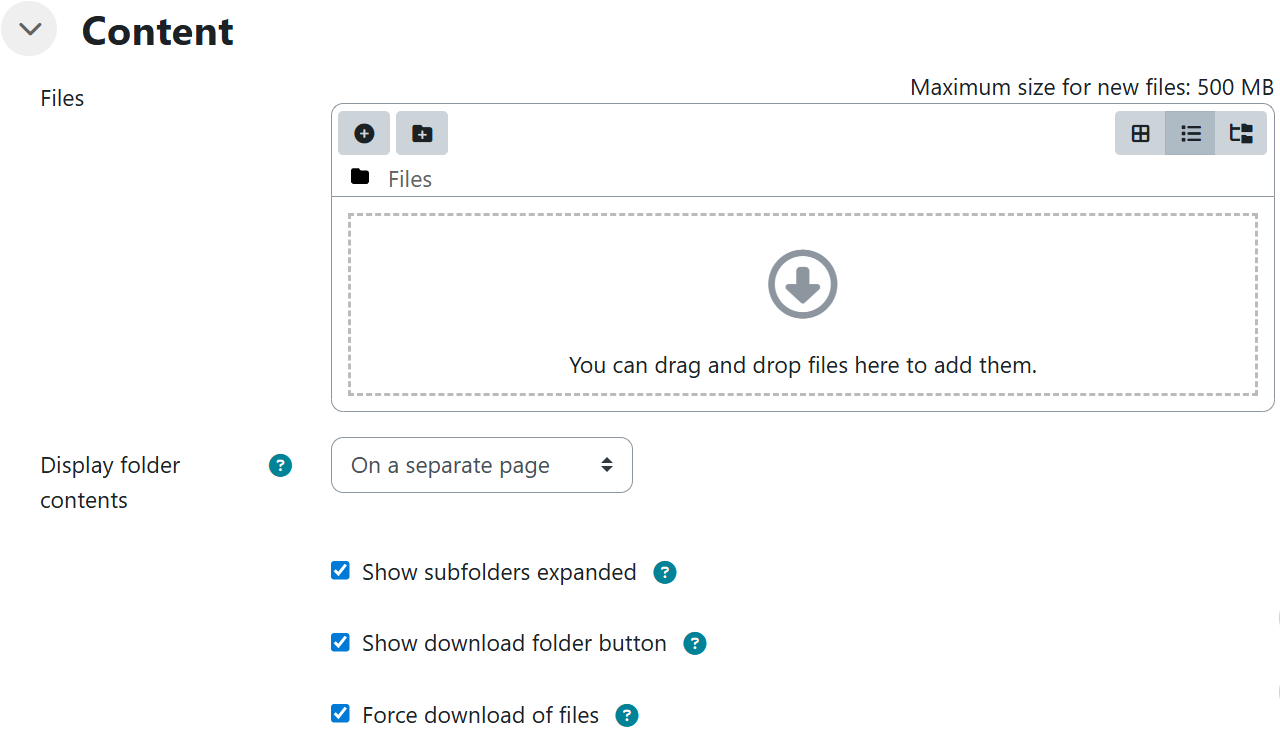This screenshot has height=747, width=1280.
Task: Open help for Show download folder button
Action: (x=695, y=644)
